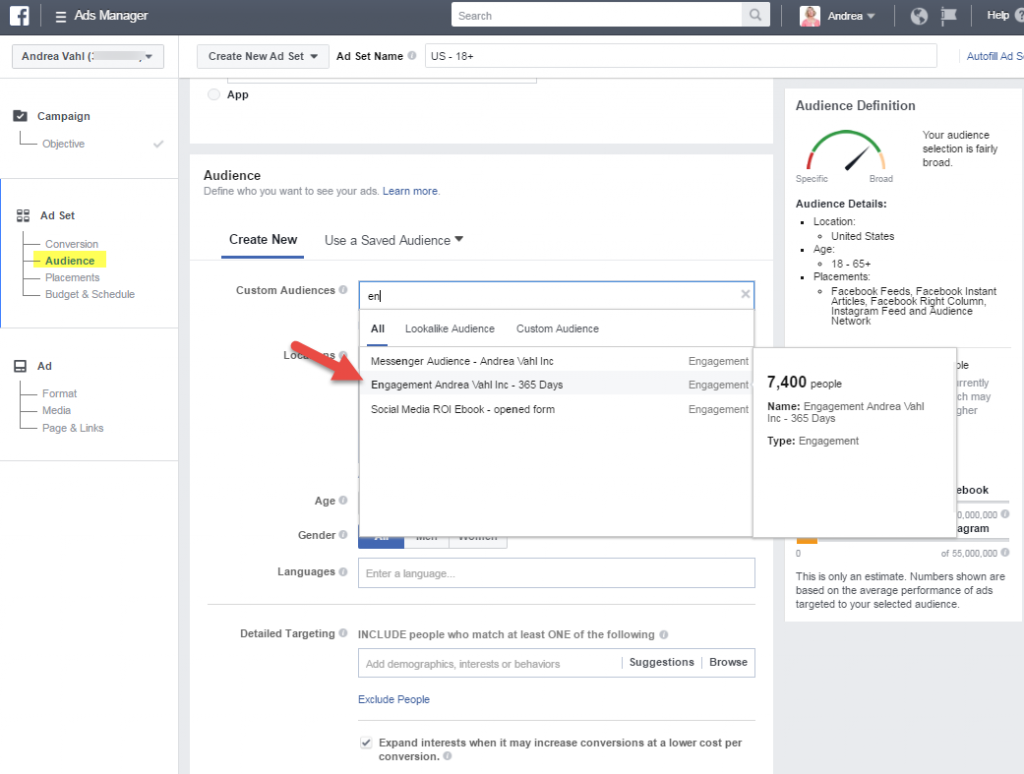Open Andrea user menu arrow
This screenshot has width=1024, height=774.
[x=871, y=16]
